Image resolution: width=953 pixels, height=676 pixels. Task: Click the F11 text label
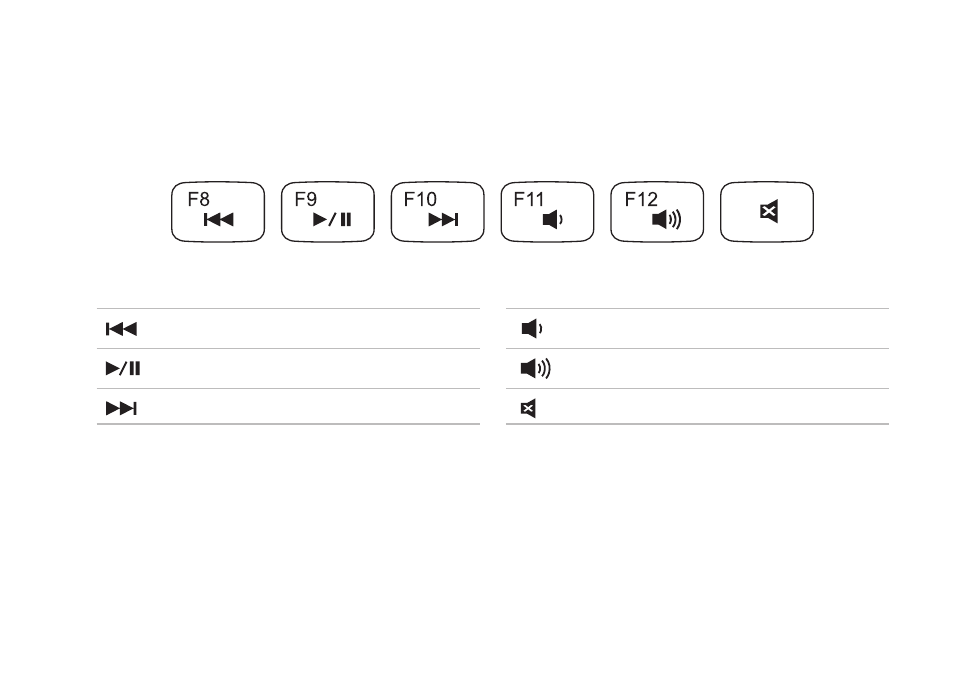coord(528,199)
